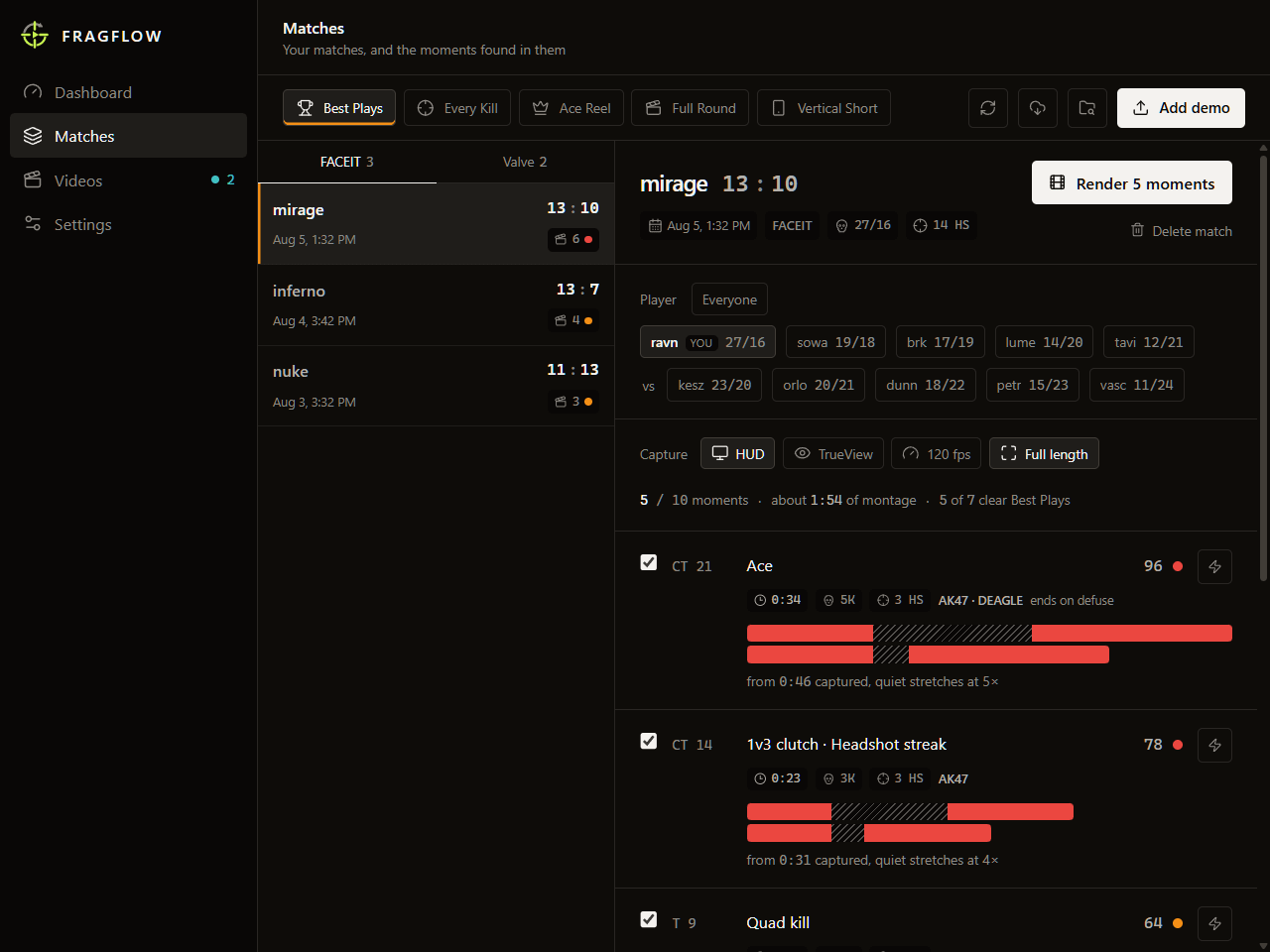Uncheck the 1v3 clutch moment checkbox

point(649,741)
